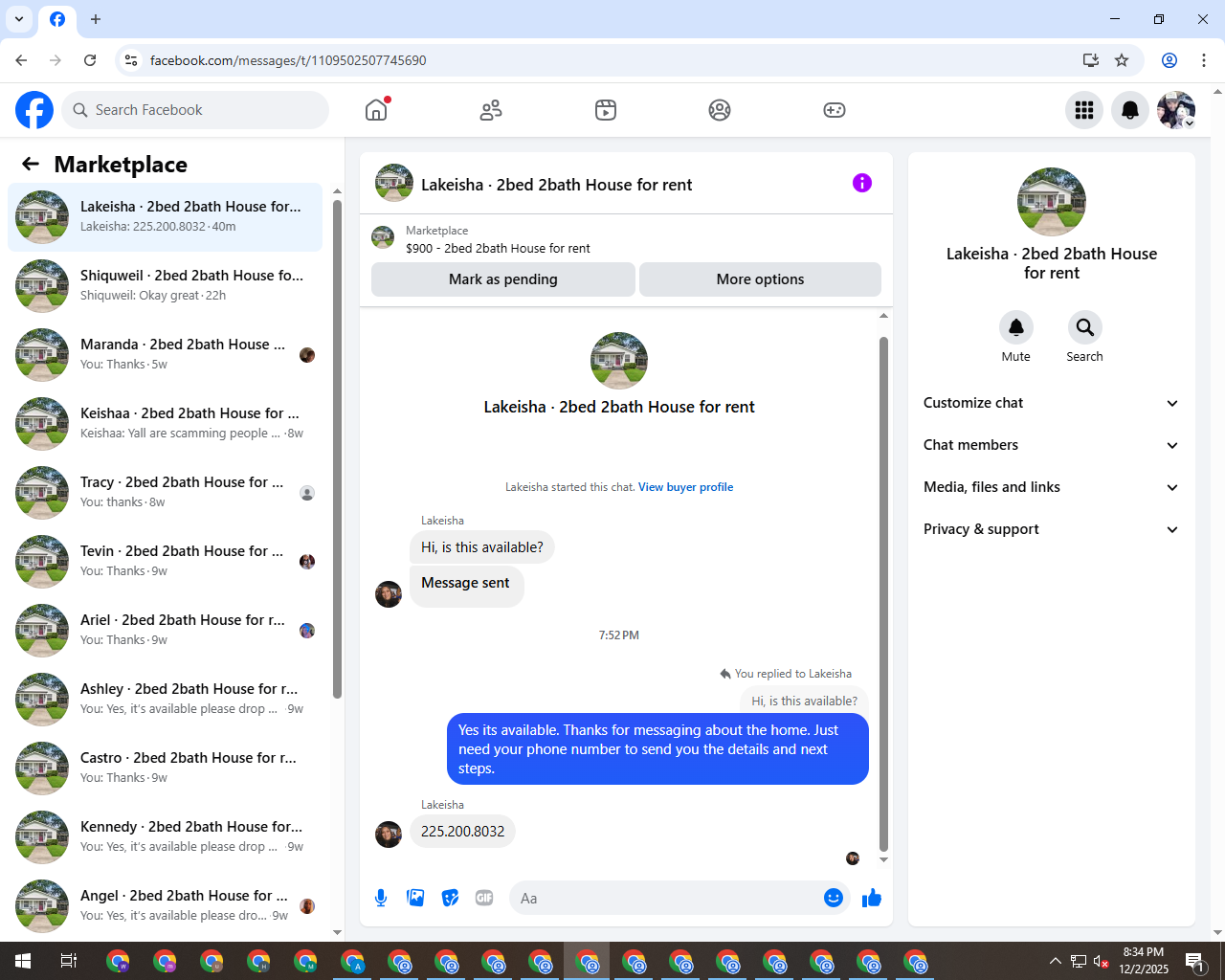The image size is (1225, 980).
Task: Open the Windows Start button
Action: 23,961
